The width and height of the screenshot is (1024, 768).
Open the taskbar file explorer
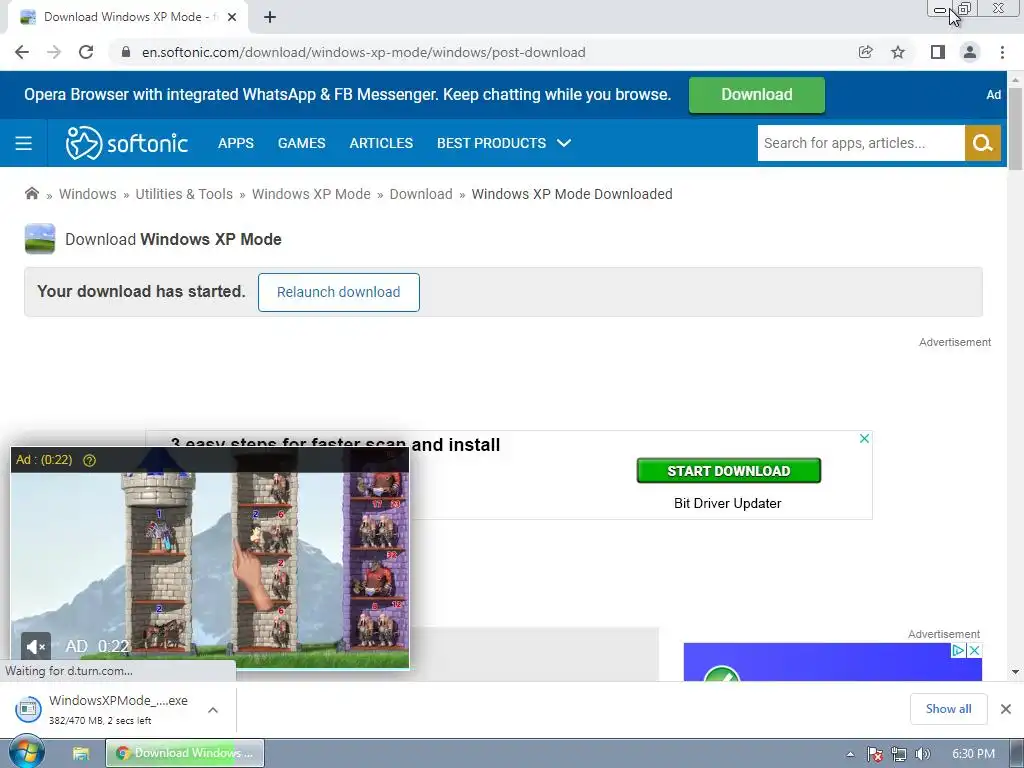[81, 754]
